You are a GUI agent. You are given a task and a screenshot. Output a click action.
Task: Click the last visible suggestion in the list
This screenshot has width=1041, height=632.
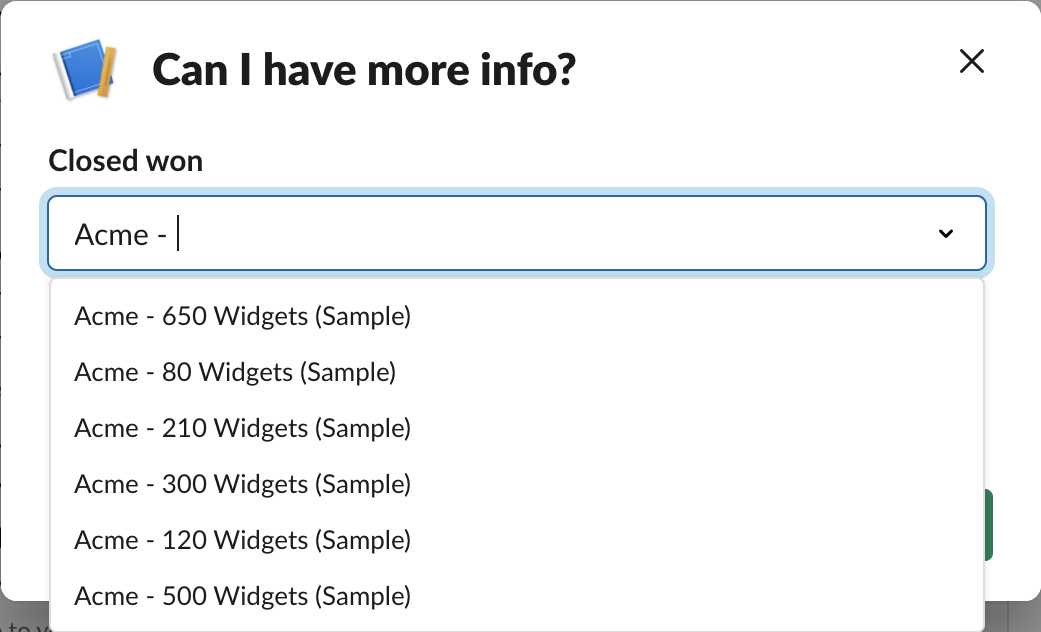[242, 595]
